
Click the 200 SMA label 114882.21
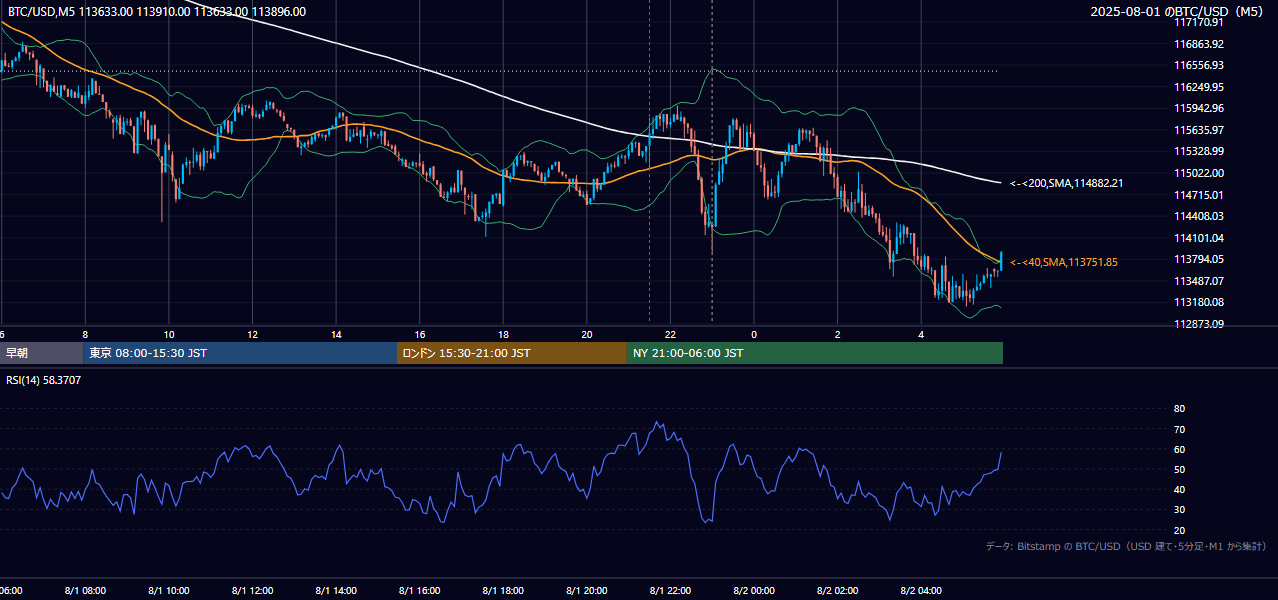(x=1067, y=183)
